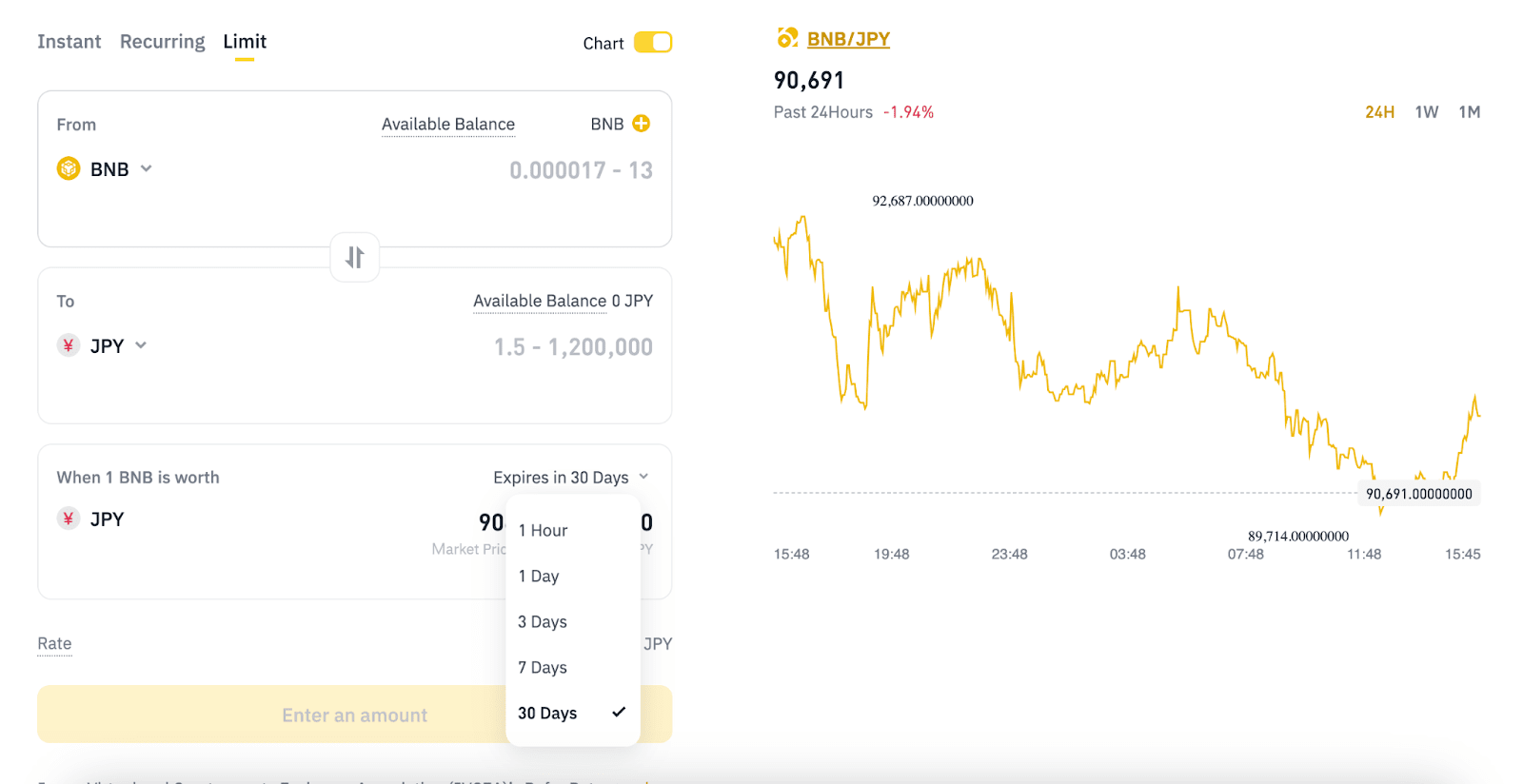Show the 1M chart range

pyautogui.click(x=1469, y=112)
